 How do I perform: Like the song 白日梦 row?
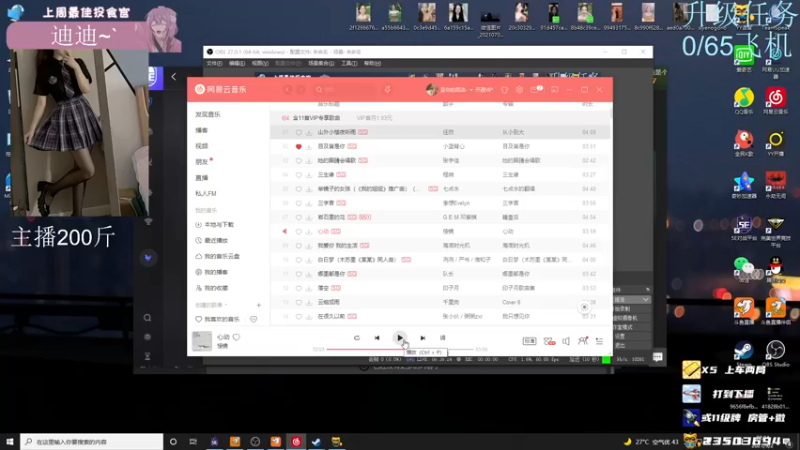tap(298, 260)
